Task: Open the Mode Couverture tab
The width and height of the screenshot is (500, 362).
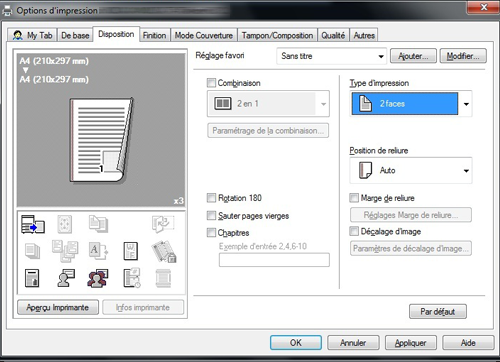Action: (x=204, y=35)
